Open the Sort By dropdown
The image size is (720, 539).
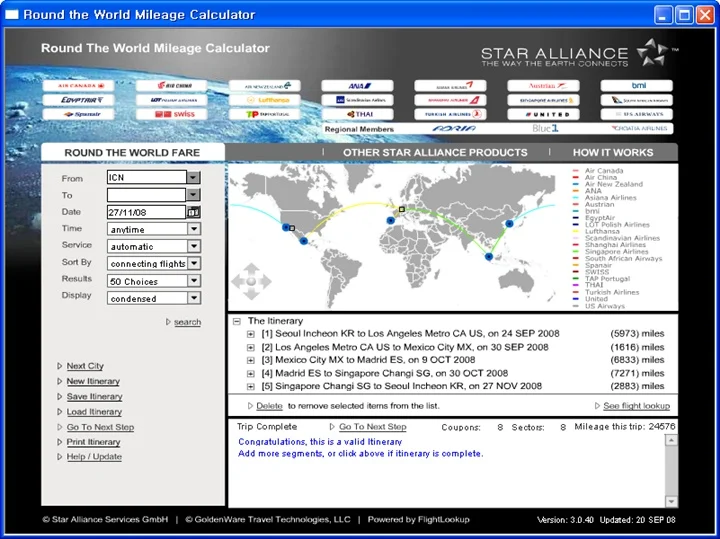pyautogui.click(x=194, y=263)
